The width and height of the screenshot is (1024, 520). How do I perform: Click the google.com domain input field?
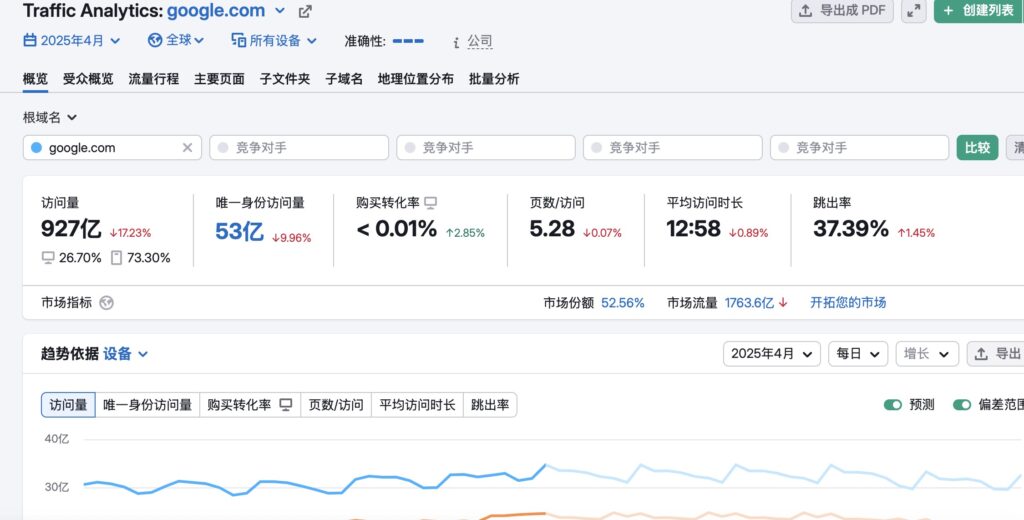tap(112, 148)
